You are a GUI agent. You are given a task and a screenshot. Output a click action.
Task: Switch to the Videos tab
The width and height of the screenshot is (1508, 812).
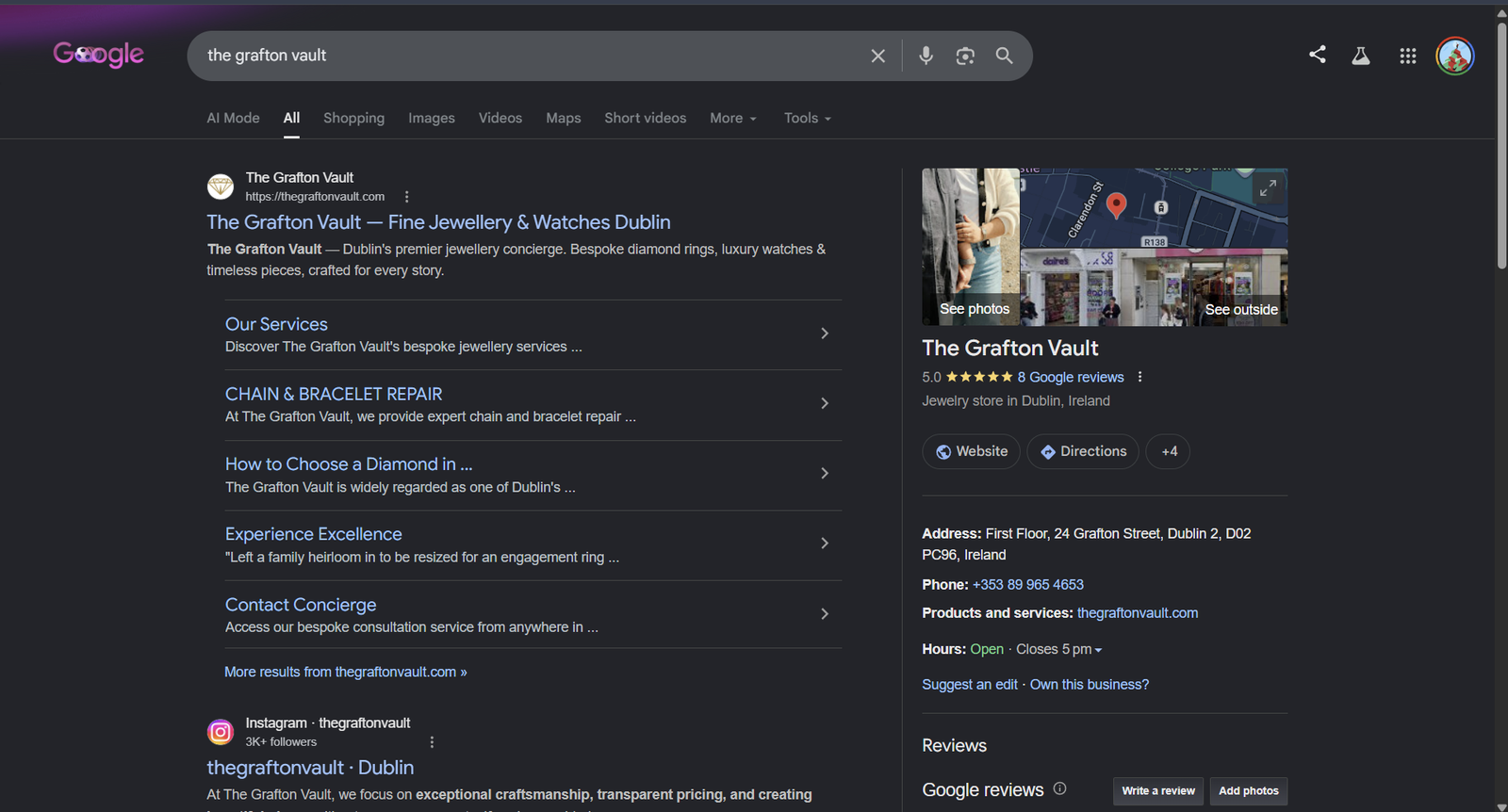coord(500,118)
